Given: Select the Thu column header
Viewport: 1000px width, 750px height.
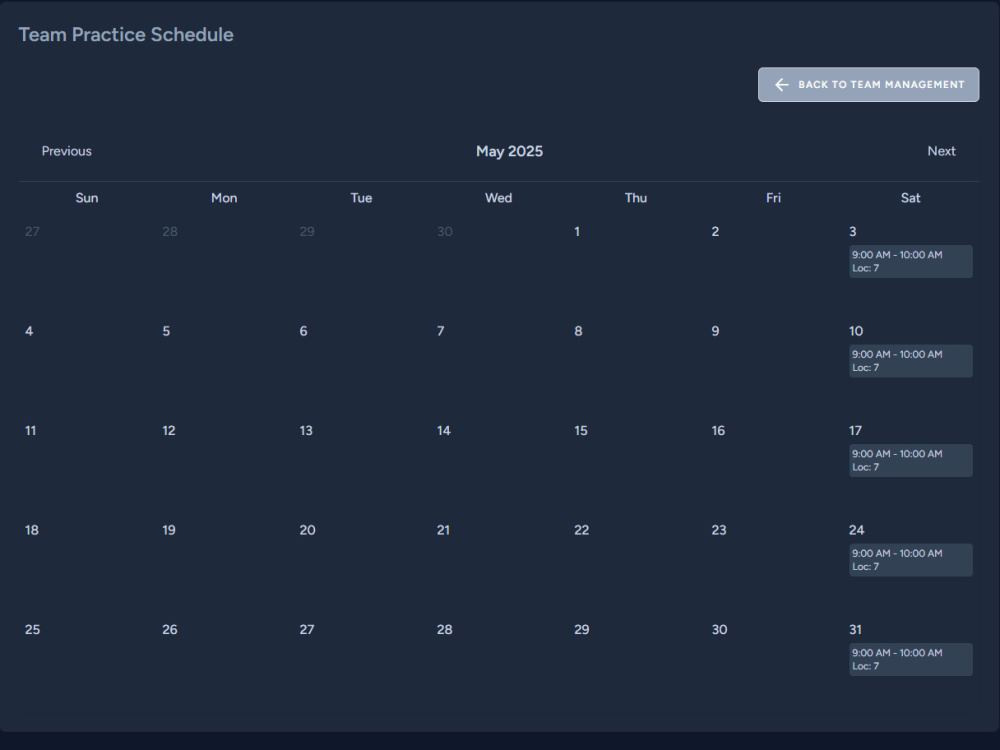Looking at the screenshot, I should point(636,198).
